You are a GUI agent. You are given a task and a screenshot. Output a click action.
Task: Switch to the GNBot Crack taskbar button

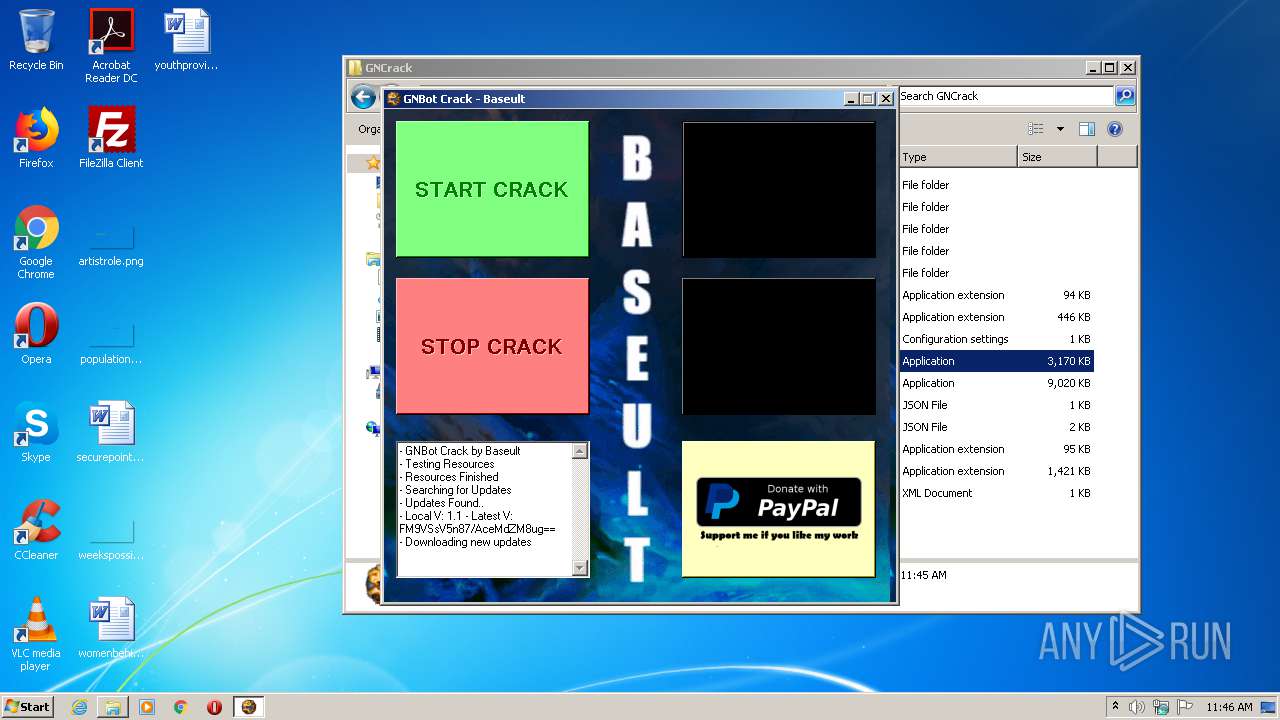pyautogui.click(x=249, y=706)
